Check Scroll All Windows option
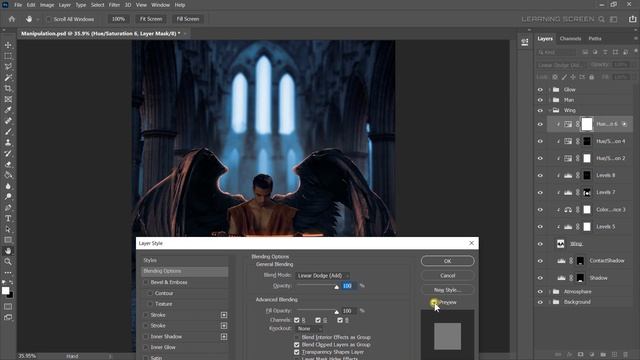The width and height of the screenshot is (640, 360). click(49, 19)
